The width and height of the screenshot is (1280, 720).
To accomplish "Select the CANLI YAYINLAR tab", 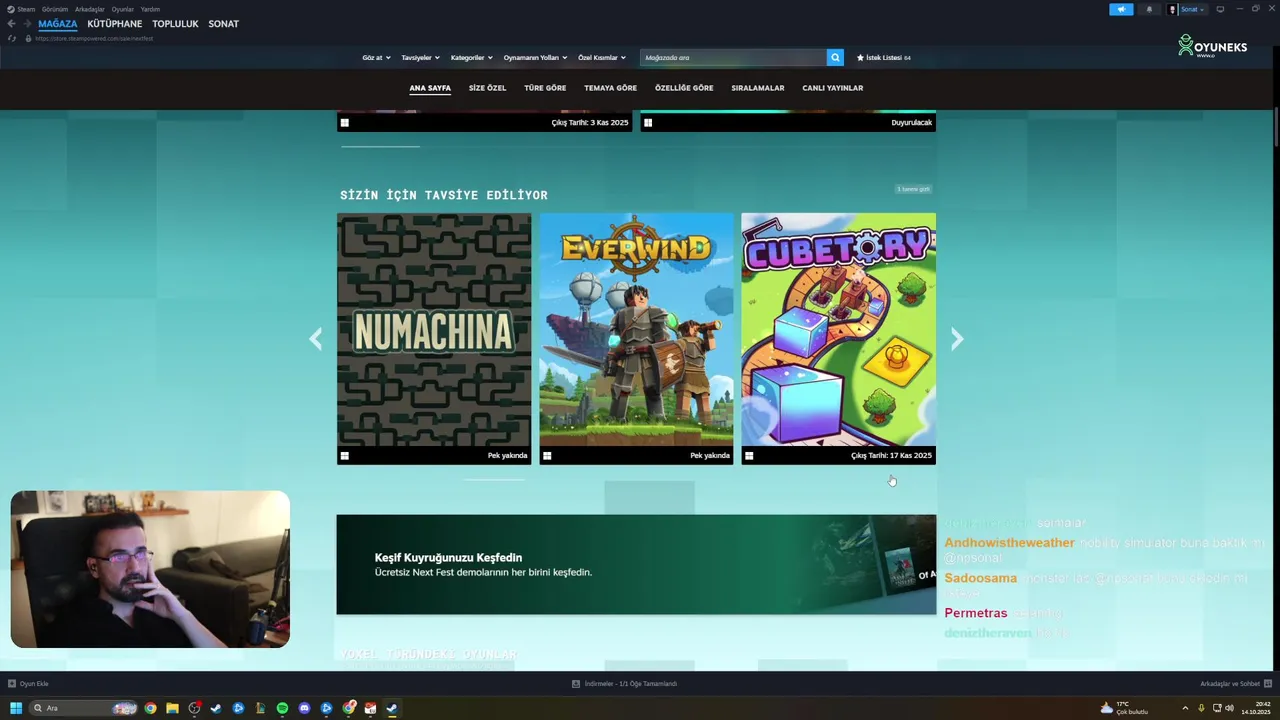I will [833, 88].
